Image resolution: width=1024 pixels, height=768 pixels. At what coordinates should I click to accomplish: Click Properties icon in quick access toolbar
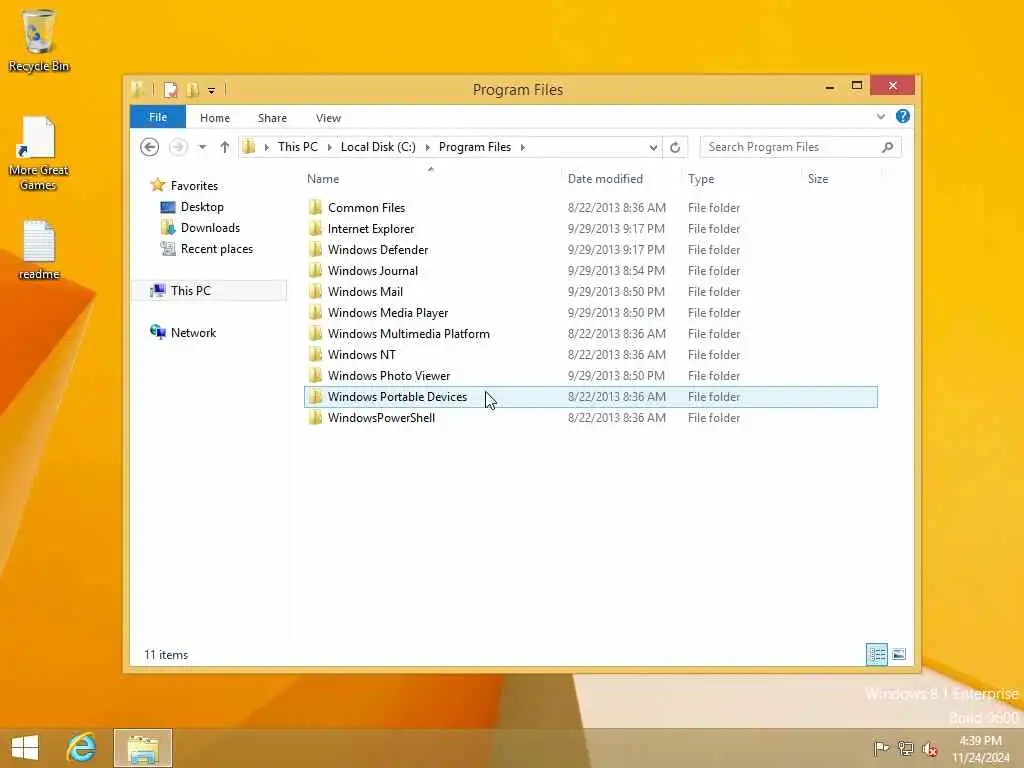coord(170,89)
